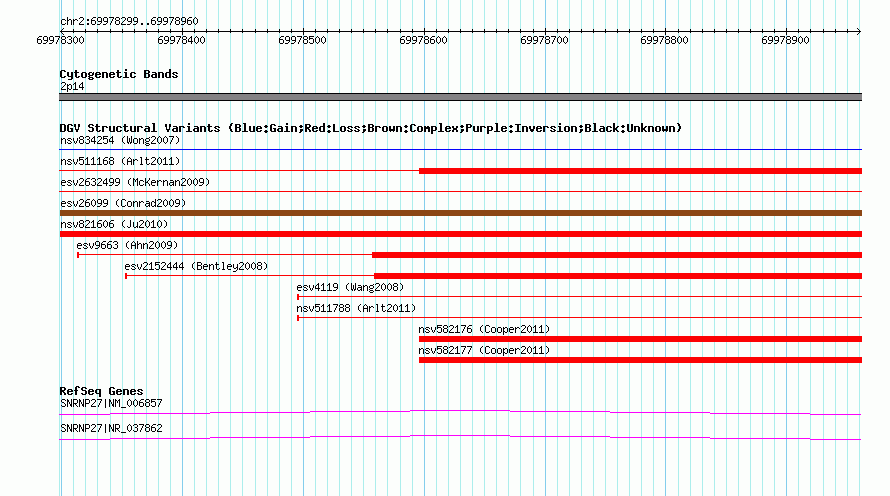
Task: Click ruler position 69978500
Action: [x=302, y=40]
